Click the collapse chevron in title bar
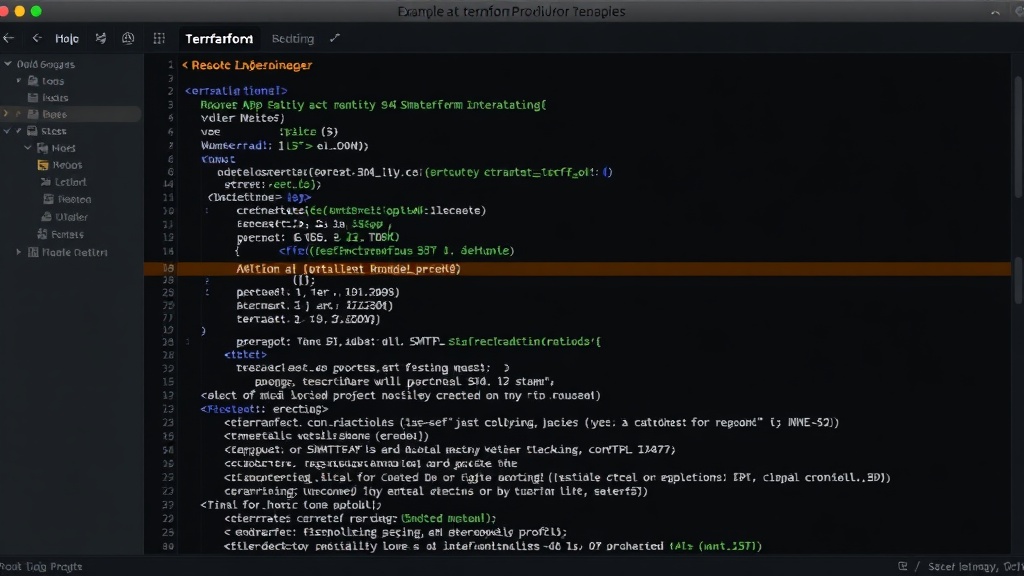The image size is (1024, 576). pyautogui.click(x=995, y=12)
